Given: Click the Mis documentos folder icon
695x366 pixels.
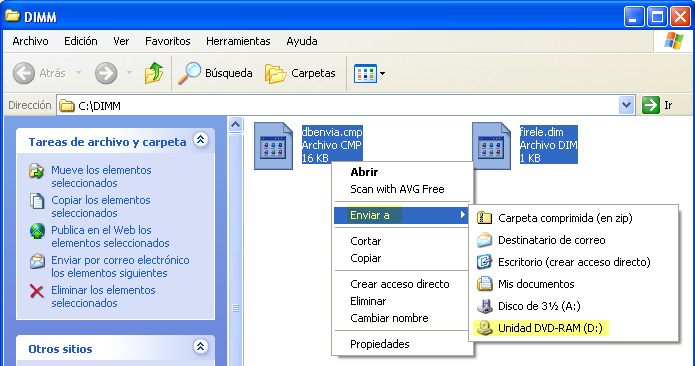Looking at the screenshot, I should click(x=484, y=284).
